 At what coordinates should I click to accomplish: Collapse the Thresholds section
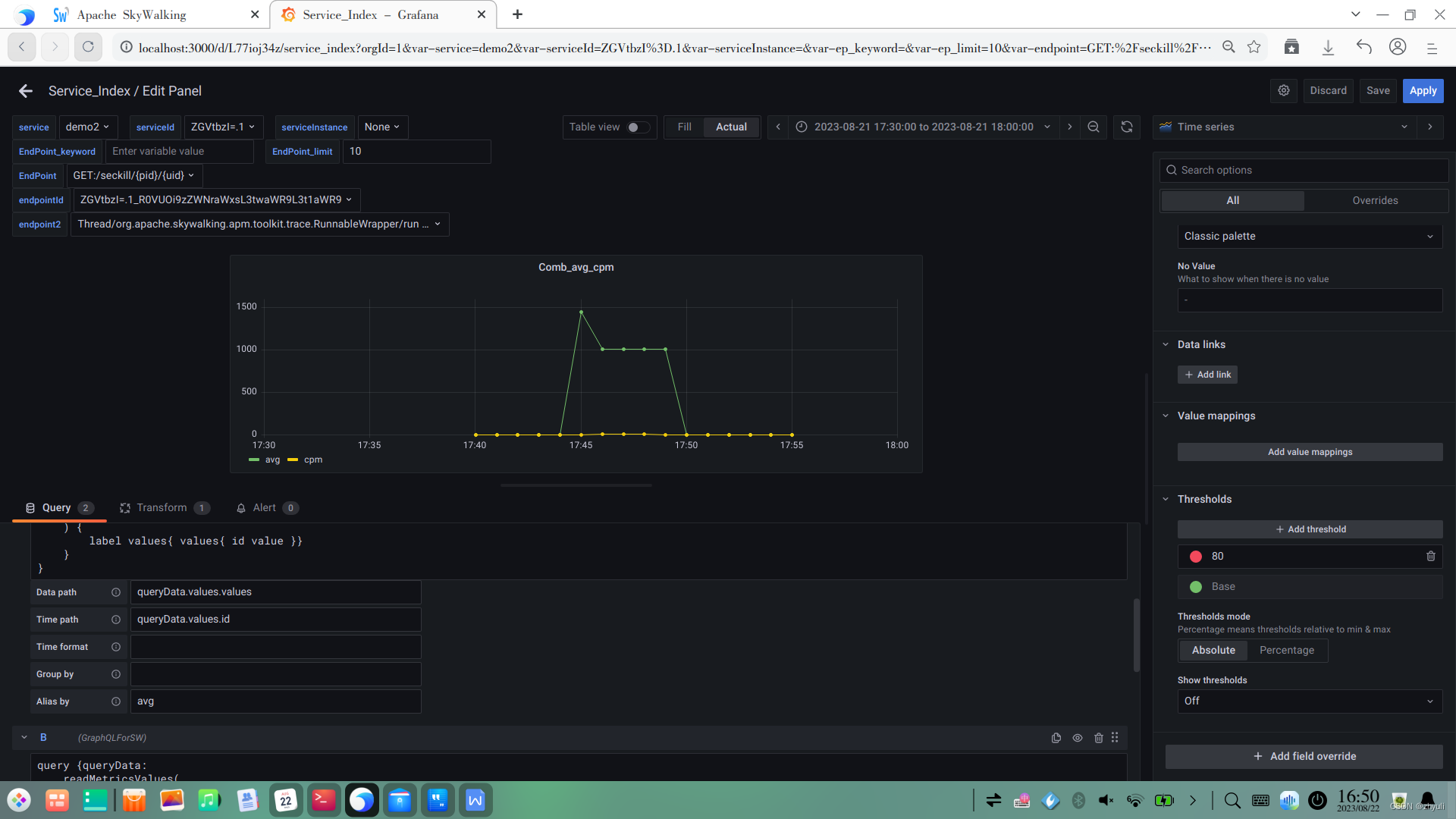point(1166,500)
